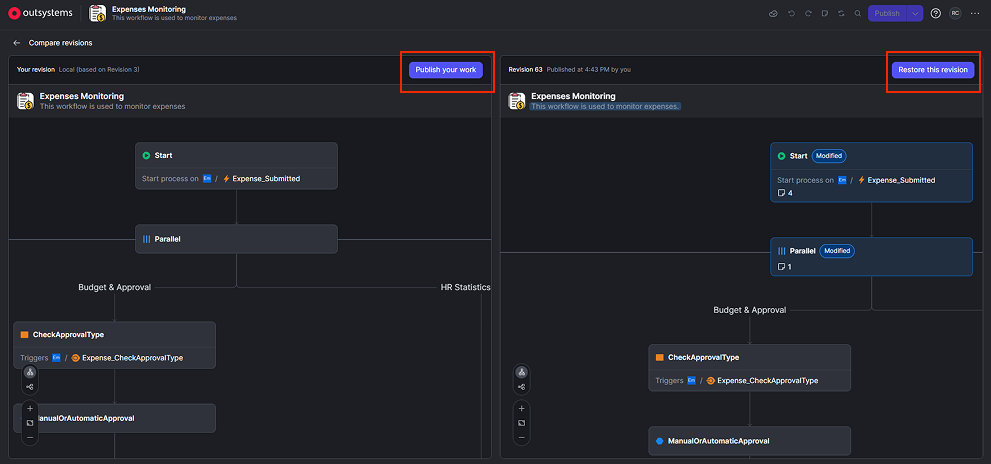The width and height of the screenshot is (991, 464).
Task: Click highlighted workflow description in Revision 63
Action: point(605,107)
